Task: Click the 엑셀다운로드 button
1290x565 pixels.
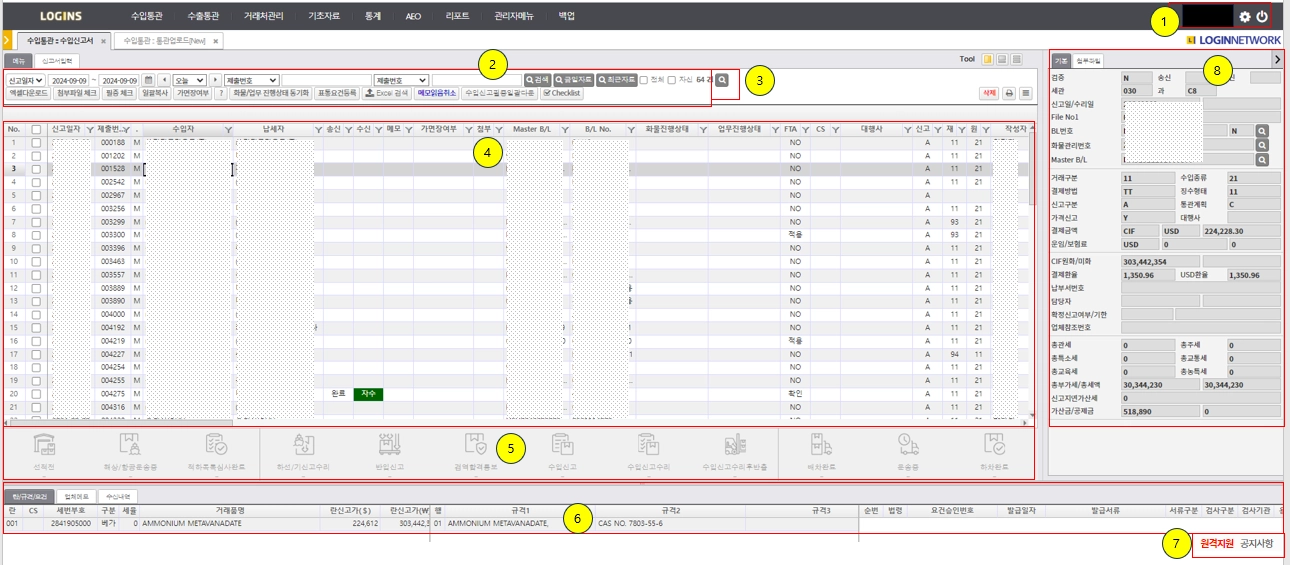Action: pos(29,93)
